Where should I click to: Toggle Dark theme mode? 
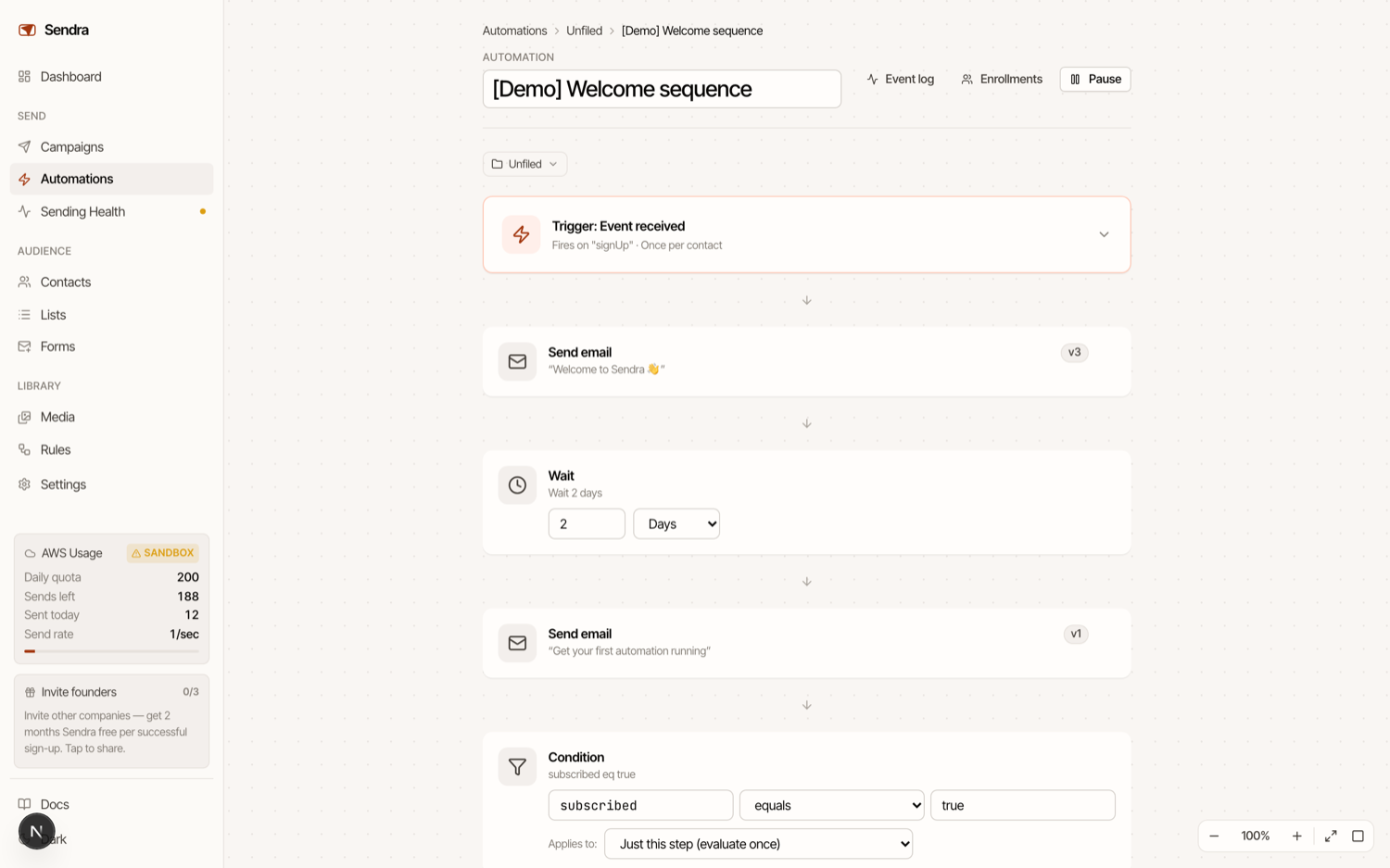point(111,839)
